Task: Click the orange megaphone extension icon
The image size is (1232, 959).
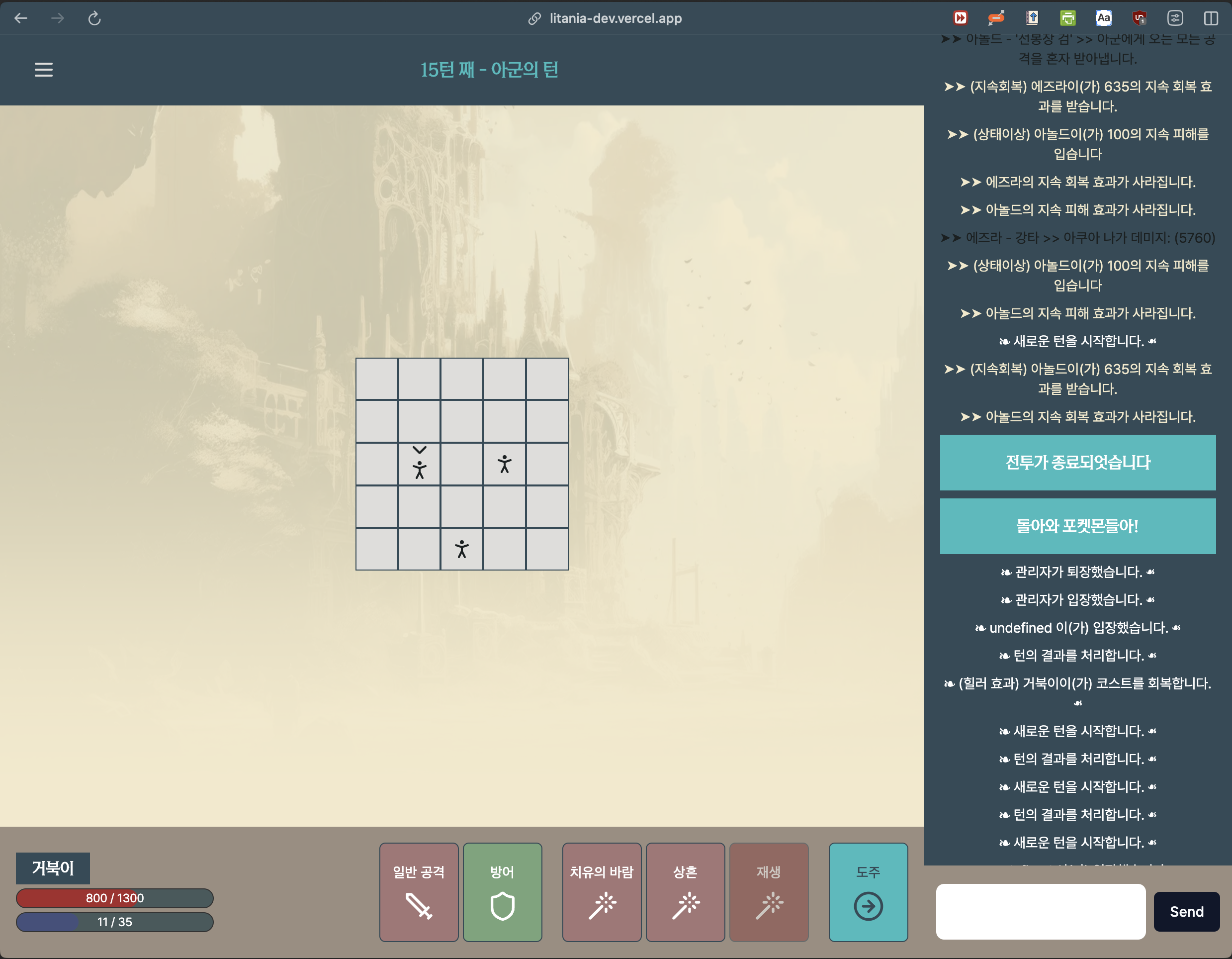Action: pyautogui.click(x=996, y=18)
